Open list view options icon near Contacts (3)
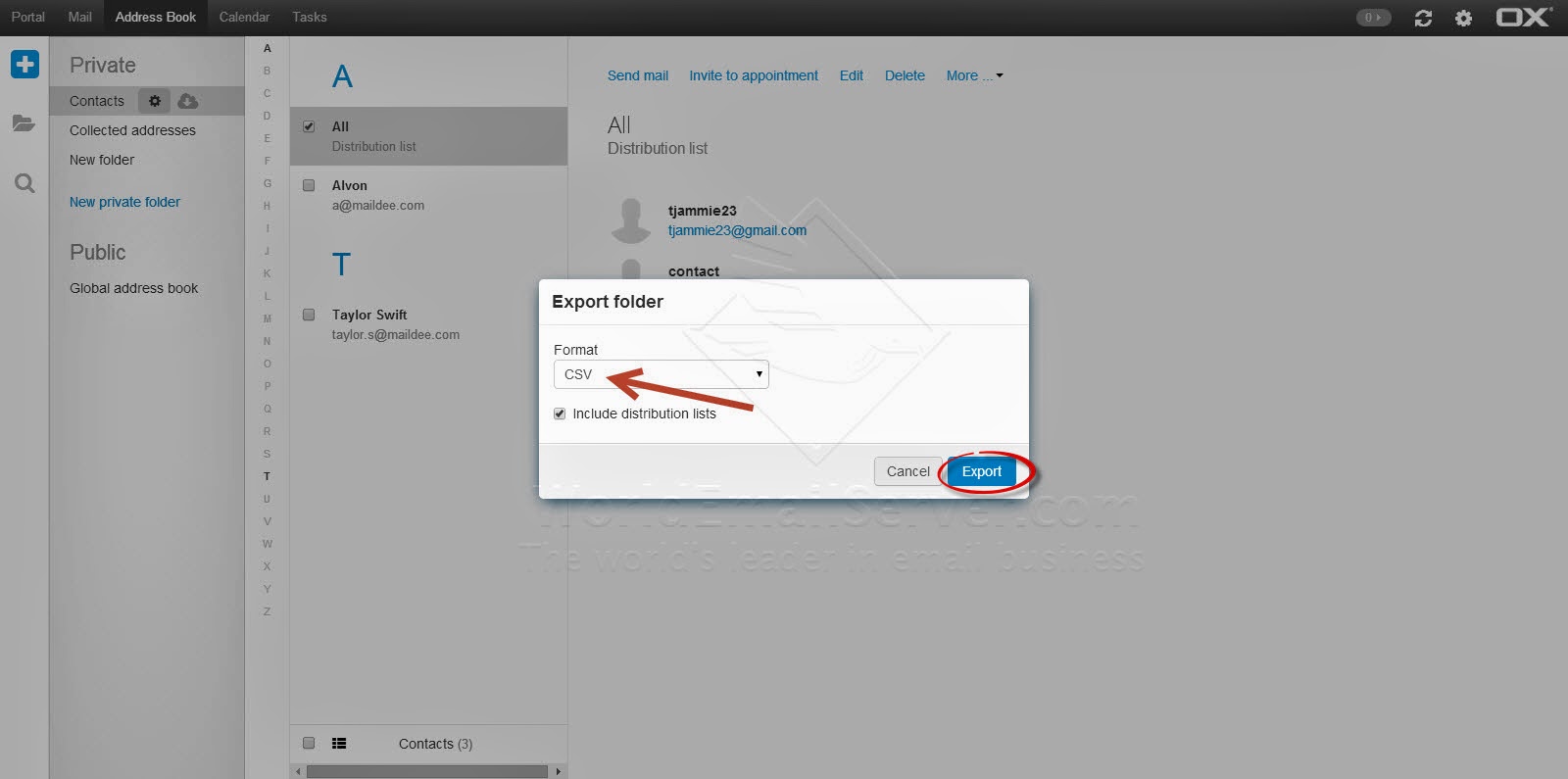Image resolution: width=1568 pixels, height=779 pixels. pyautogui.click(x=339, y=744)
